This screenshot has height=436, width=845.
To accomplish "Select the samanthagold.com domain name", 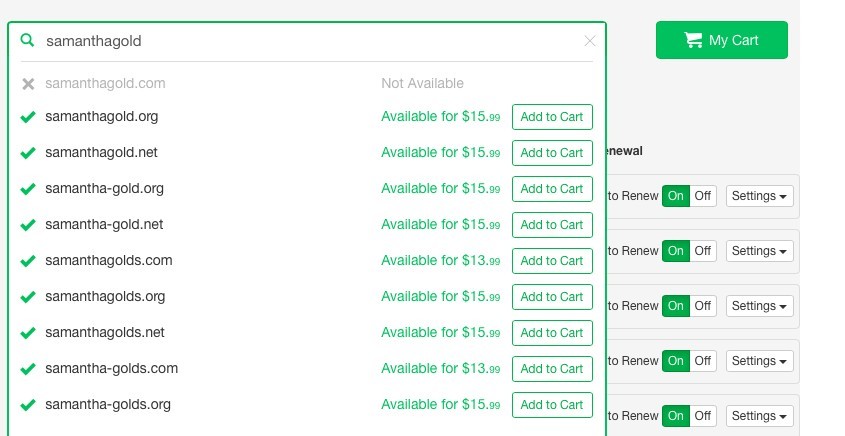I will coord(105,84).
